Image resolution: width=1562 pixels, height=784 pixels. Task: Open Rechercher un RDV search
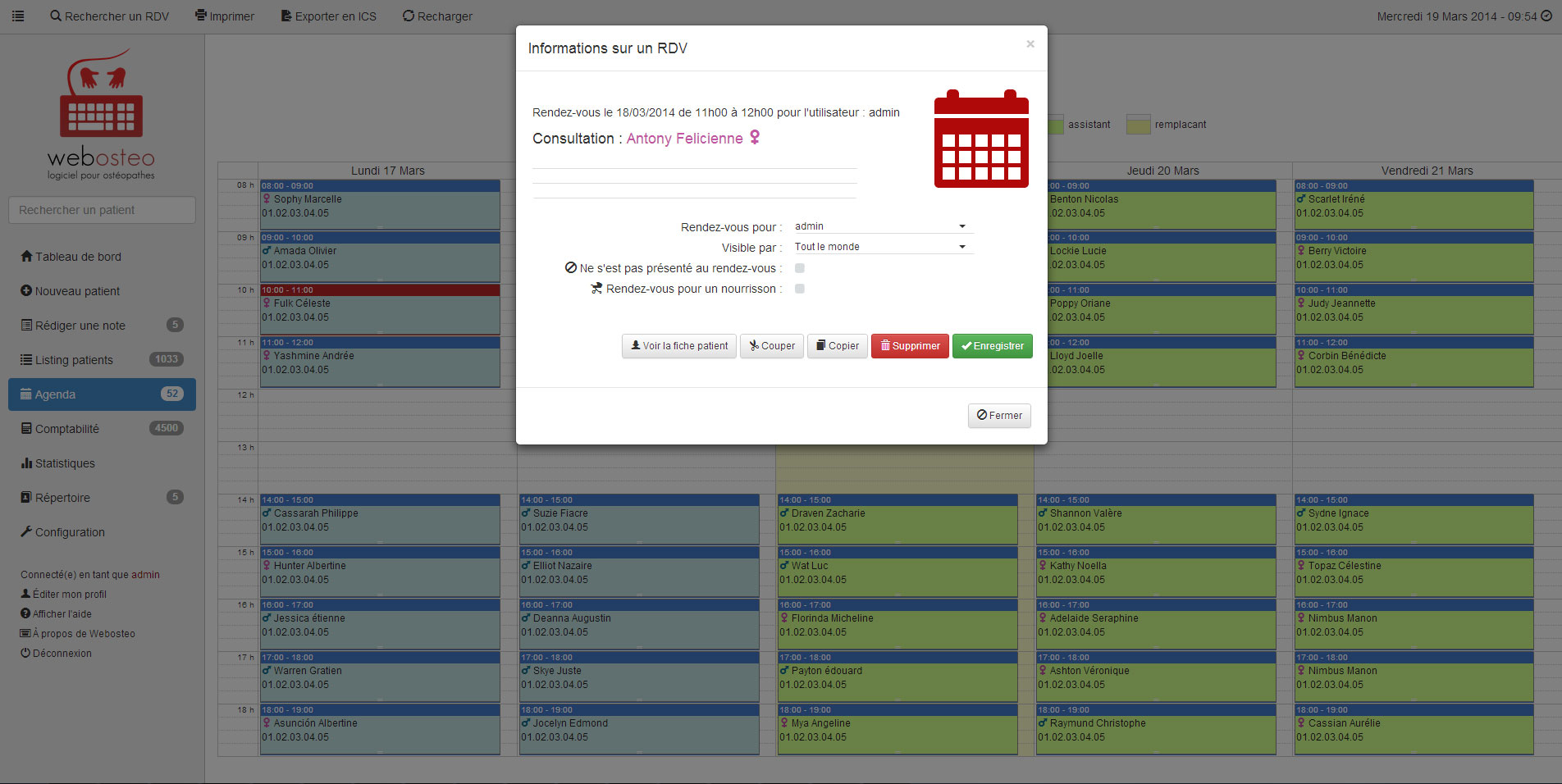pyautogui.click(x=109, y=16)
